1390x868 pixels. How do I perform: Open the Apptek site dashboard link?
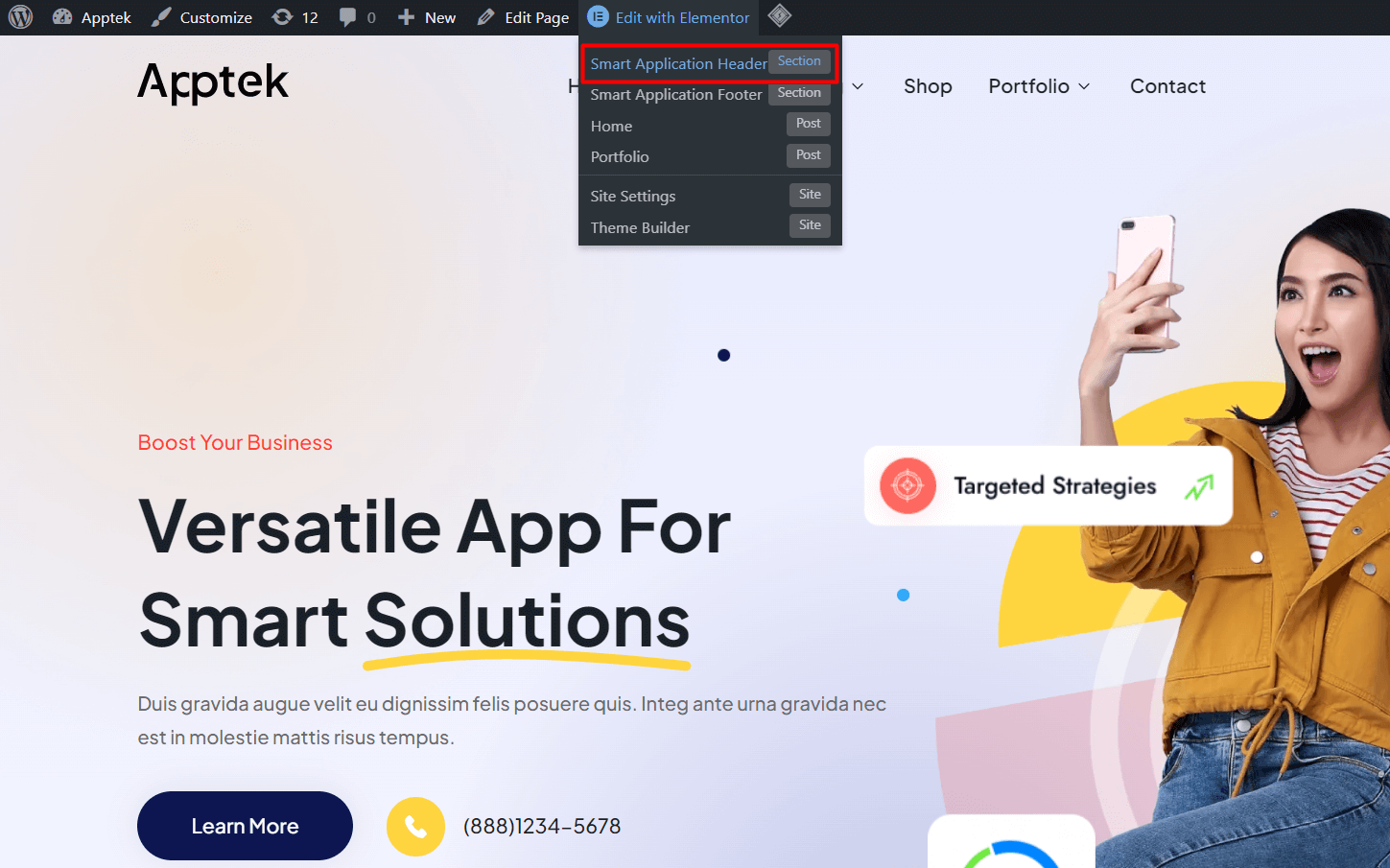pyautogui.click(x=92, y=17)
